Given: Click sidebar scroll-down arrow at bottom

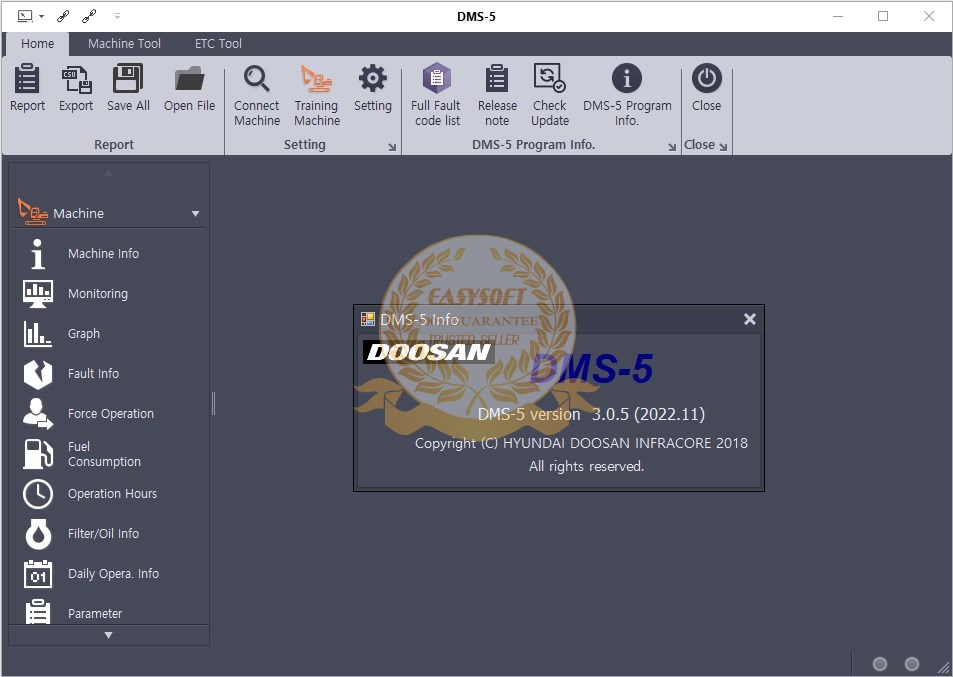Looking at the screenshot, I should click(x=109, y=636).
